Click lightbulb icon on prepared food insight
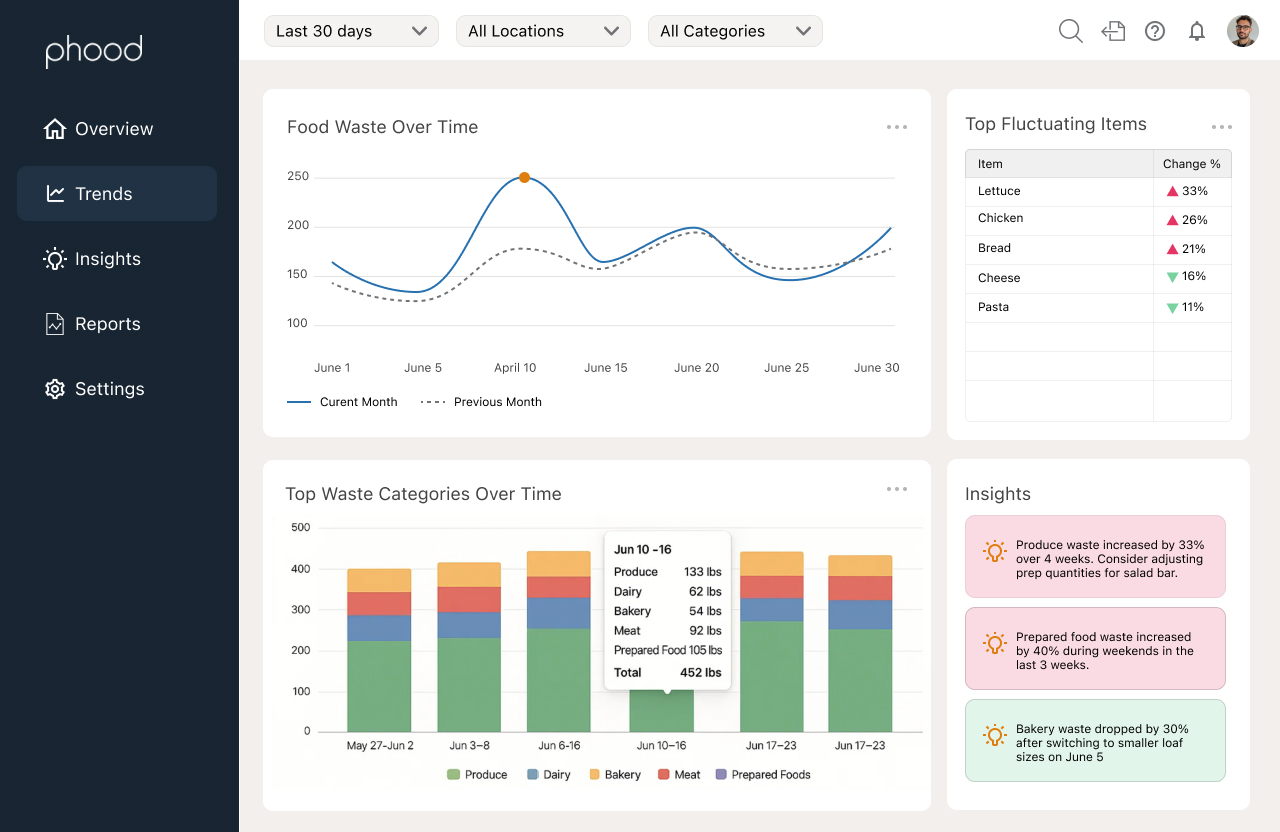 click(x=994, y=644)
